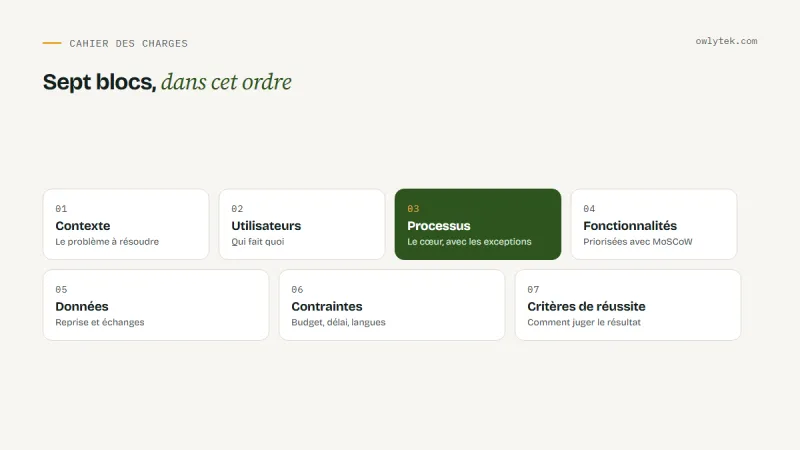Click the orange number 03
The width and height of the screenshot is (800, 450).
[x=413, y=209]
